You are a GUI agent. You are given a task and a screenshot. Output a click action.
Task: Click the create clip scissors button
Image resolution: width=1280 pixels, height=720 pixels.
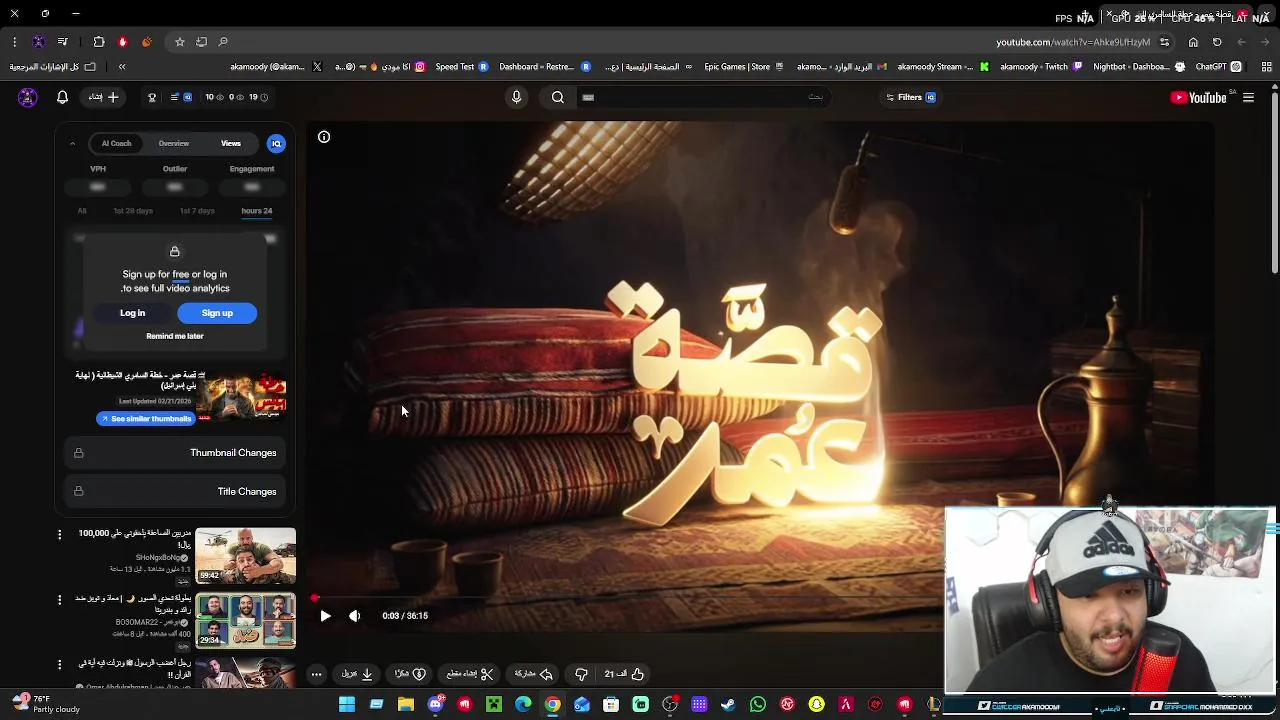(470, 674)
